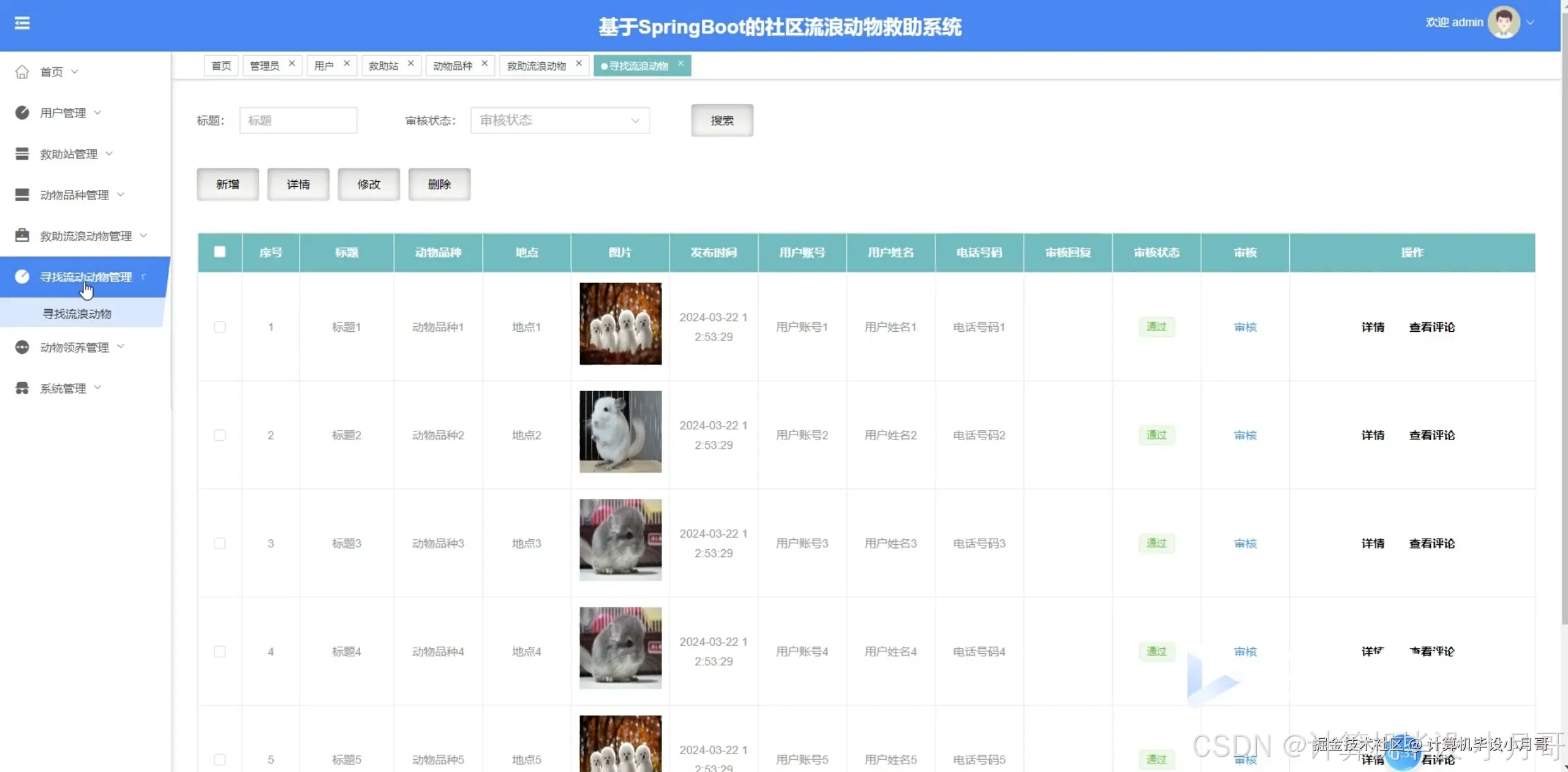1568x772 pixels.
Task: Click the admin avatar picture
Action: [x=1504, y=23]
